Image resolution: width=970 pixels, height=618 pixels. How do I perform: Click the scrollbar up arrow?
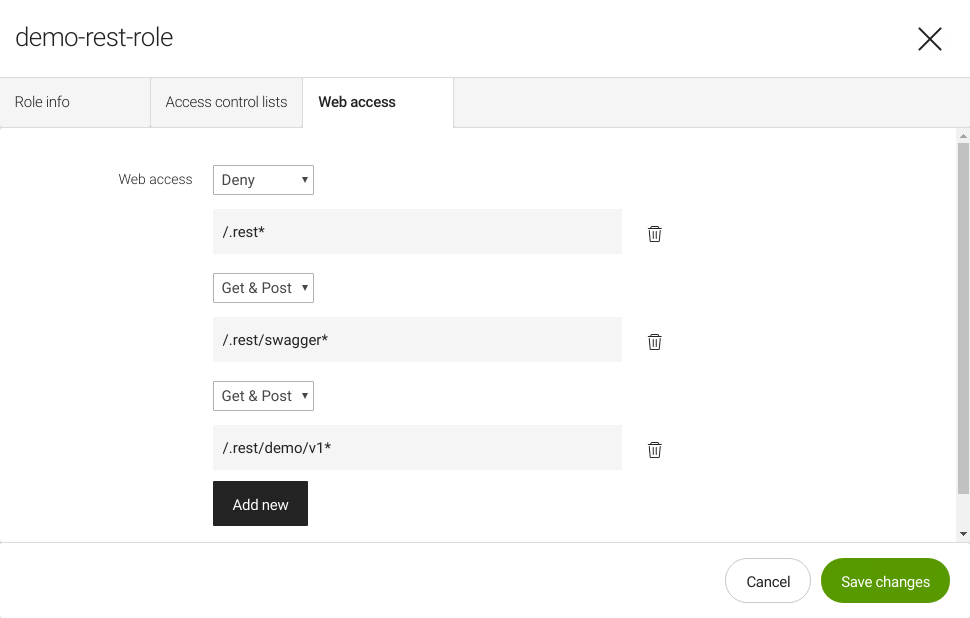(963, 134)
